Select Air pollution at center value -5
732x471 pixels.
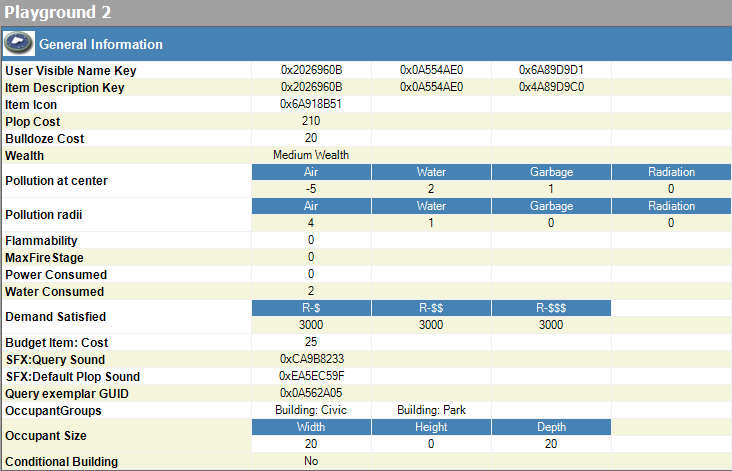311,189
